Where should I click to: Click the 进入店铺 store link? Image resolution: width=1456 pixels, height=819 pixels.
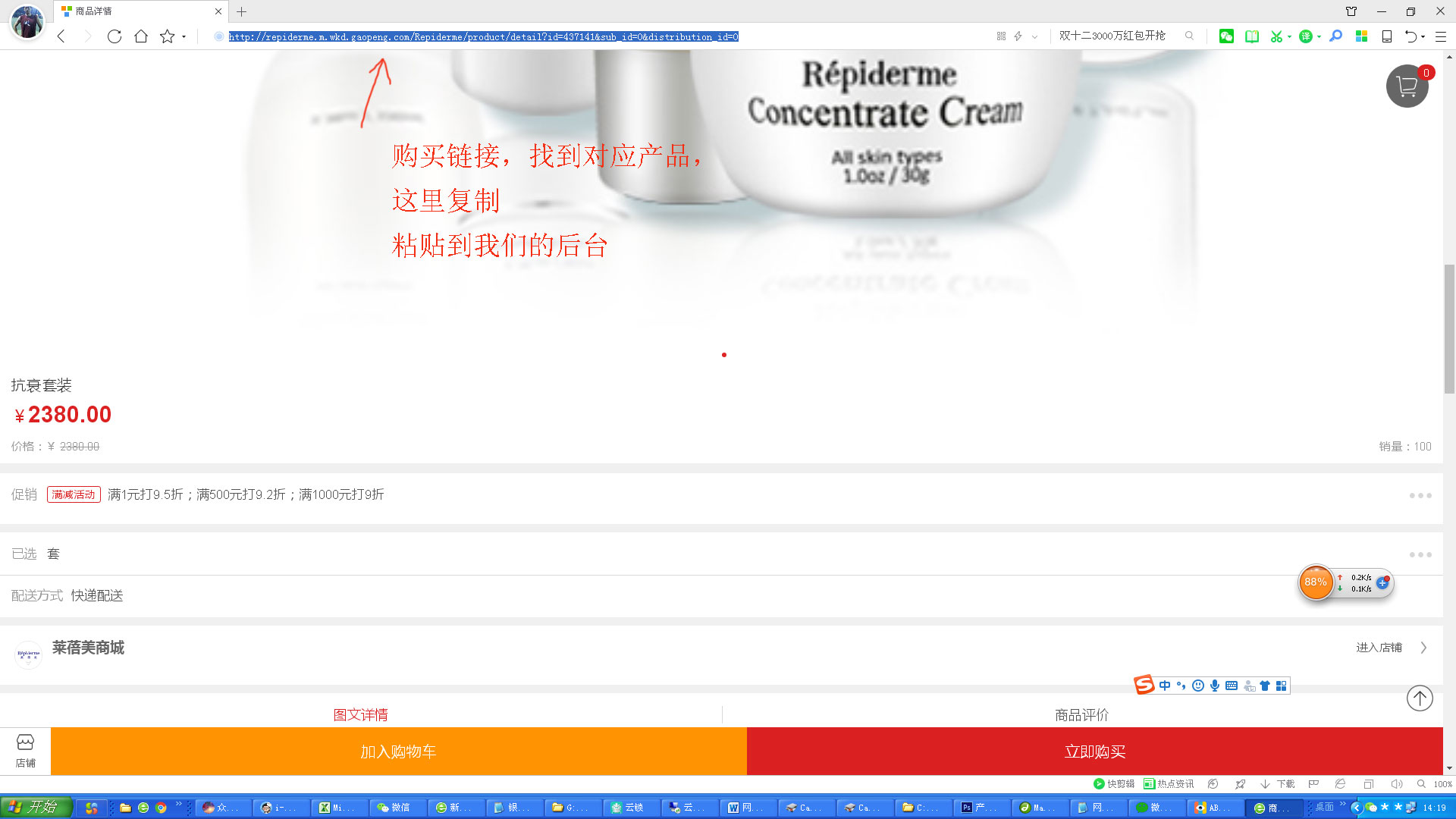click(1379, 647)
